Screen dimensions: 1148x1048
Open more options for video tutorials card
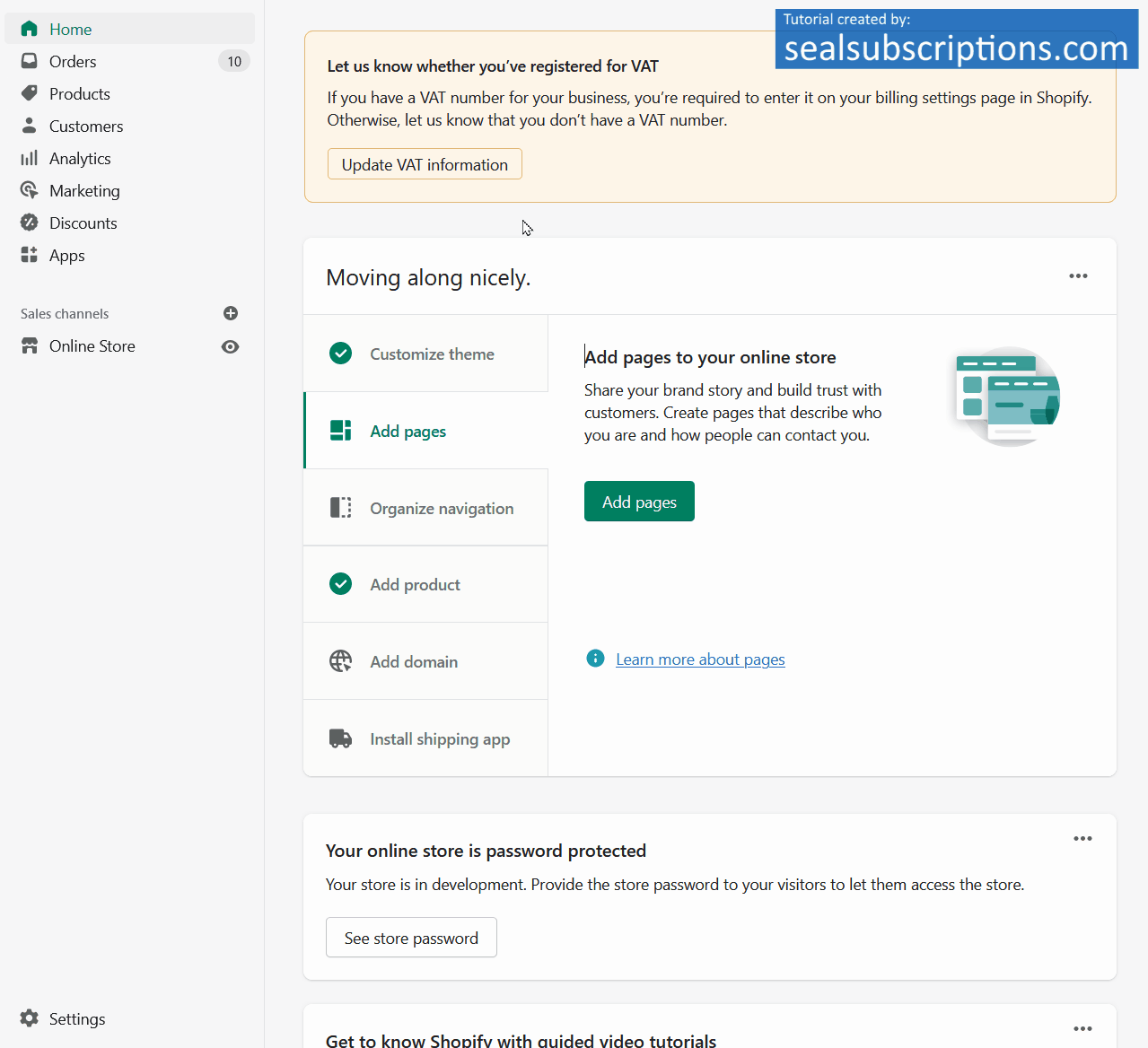point(1083,1029)
